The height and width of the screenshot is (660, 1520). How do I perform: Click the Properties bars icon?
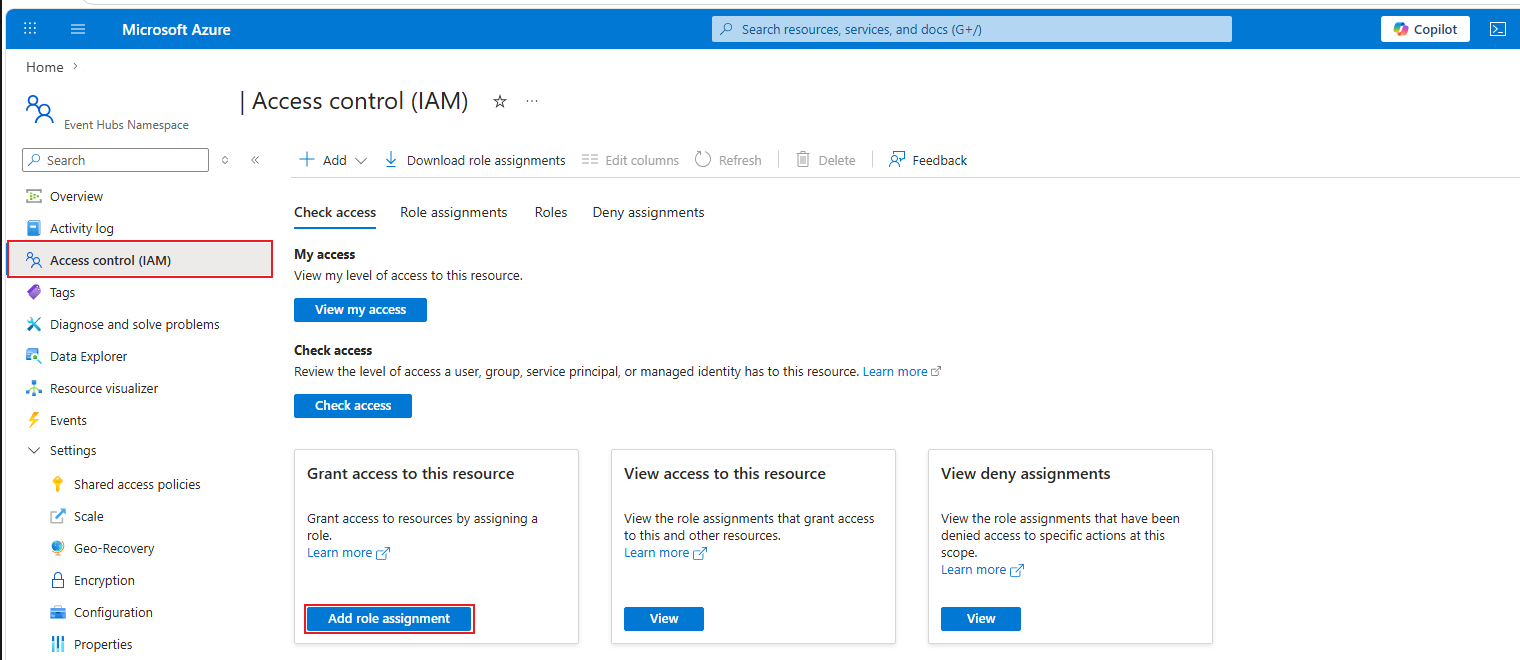pos(57,644)
